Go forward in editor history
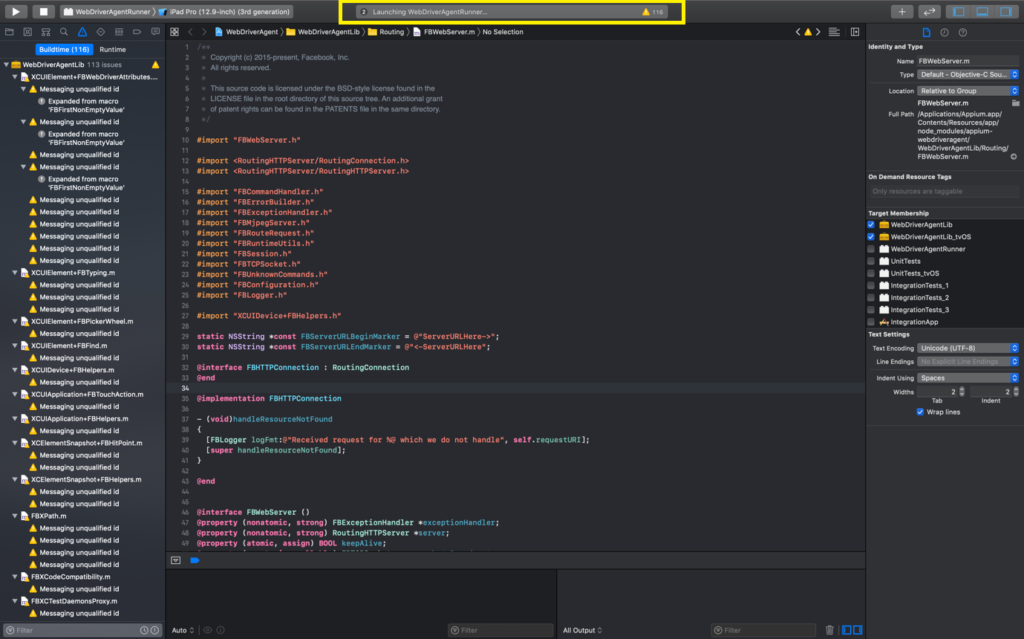 pos(204,32)
